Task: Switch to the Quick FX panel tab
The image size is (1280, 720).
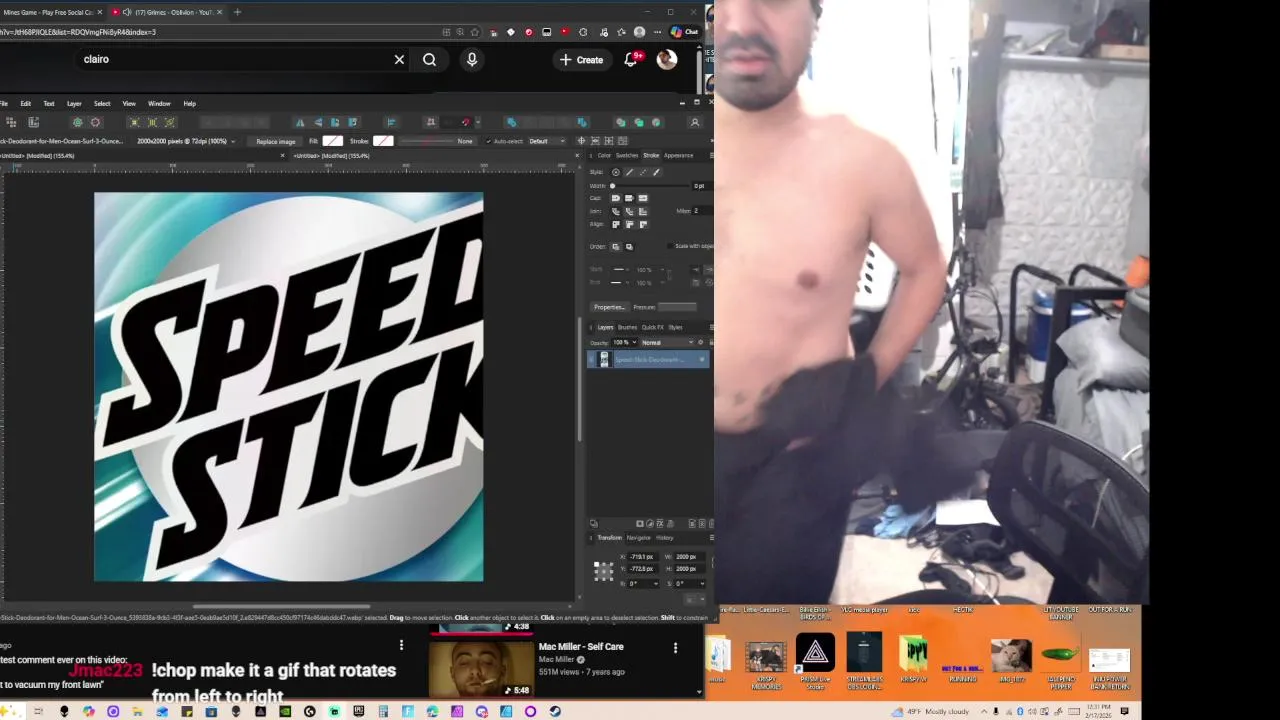Action: click(652, 327)
